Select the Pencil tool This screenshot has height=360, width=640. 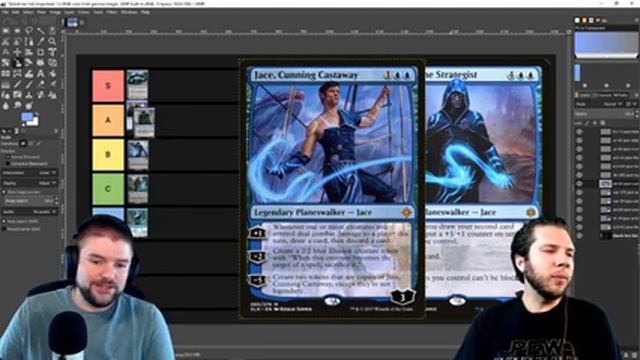17,84
